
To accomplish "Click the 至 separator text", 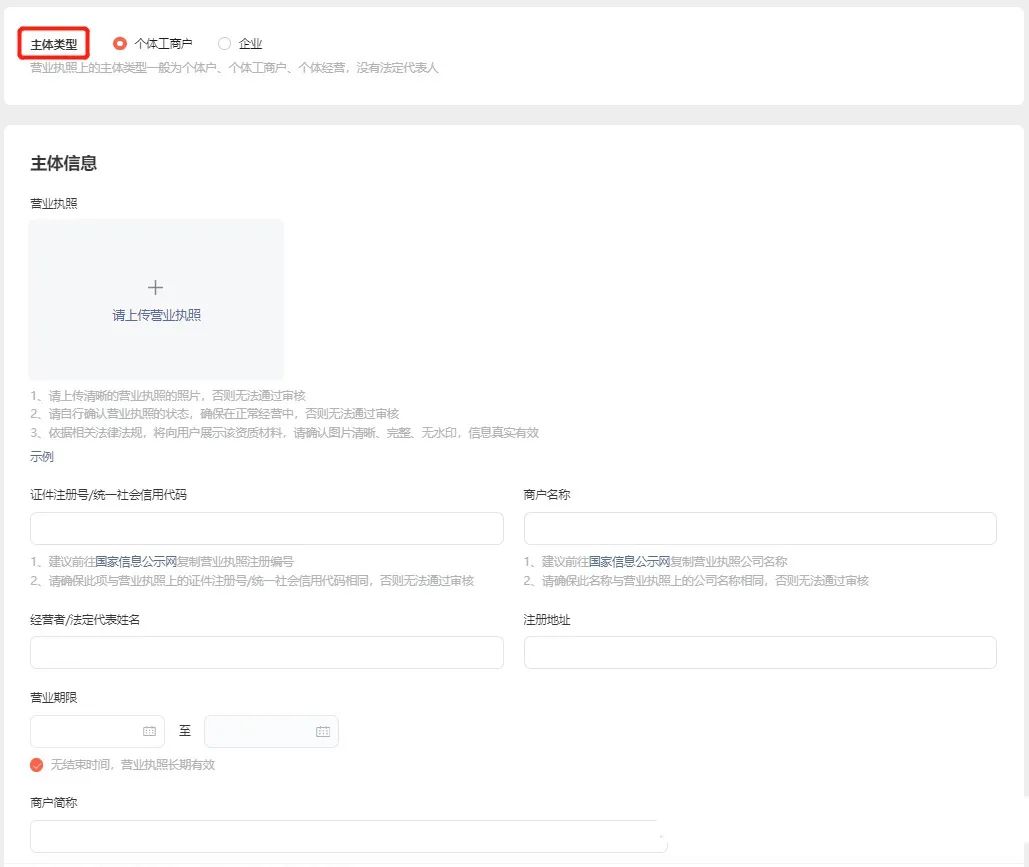I will (x=185, y=730).
